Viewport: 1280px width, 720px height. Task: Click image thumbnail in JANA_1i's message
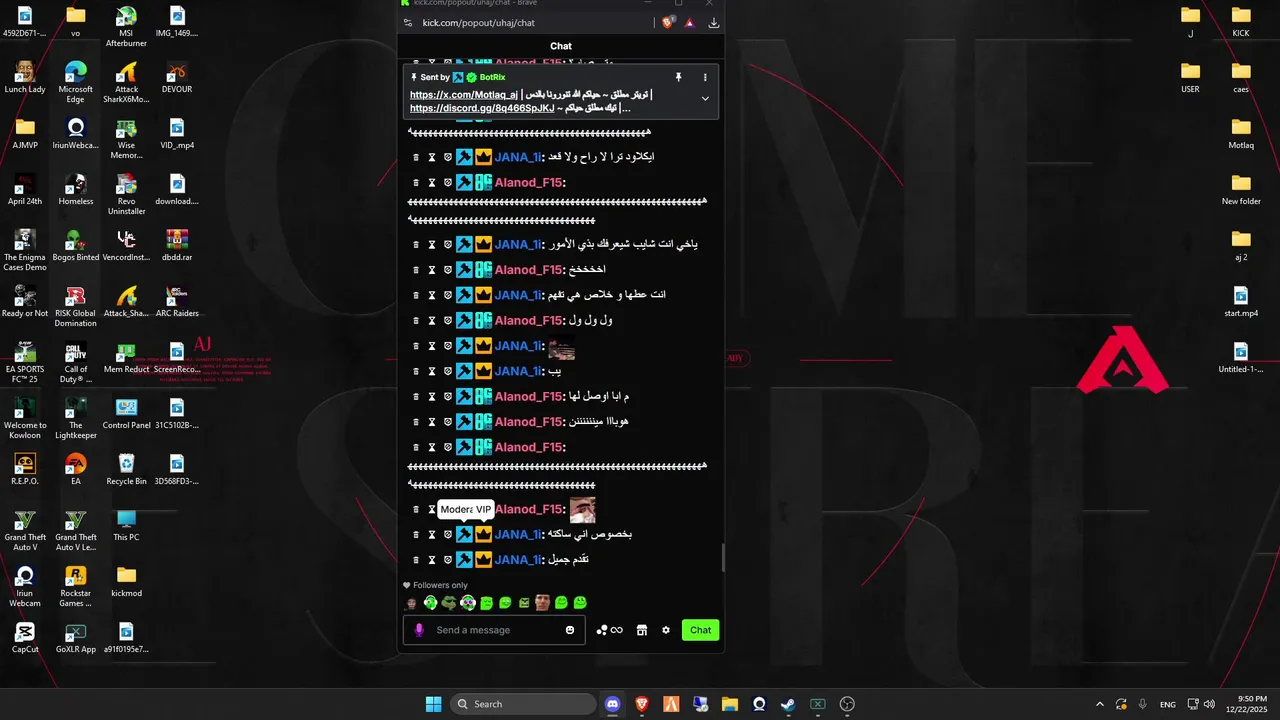(x=561, y=349)
